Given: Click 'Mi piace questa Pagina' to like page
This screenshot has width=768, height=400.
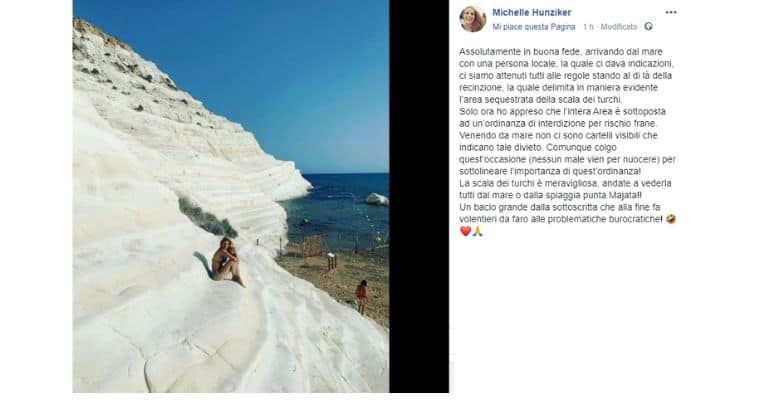Looking at the screenshot, I should (x=533, y=27).
